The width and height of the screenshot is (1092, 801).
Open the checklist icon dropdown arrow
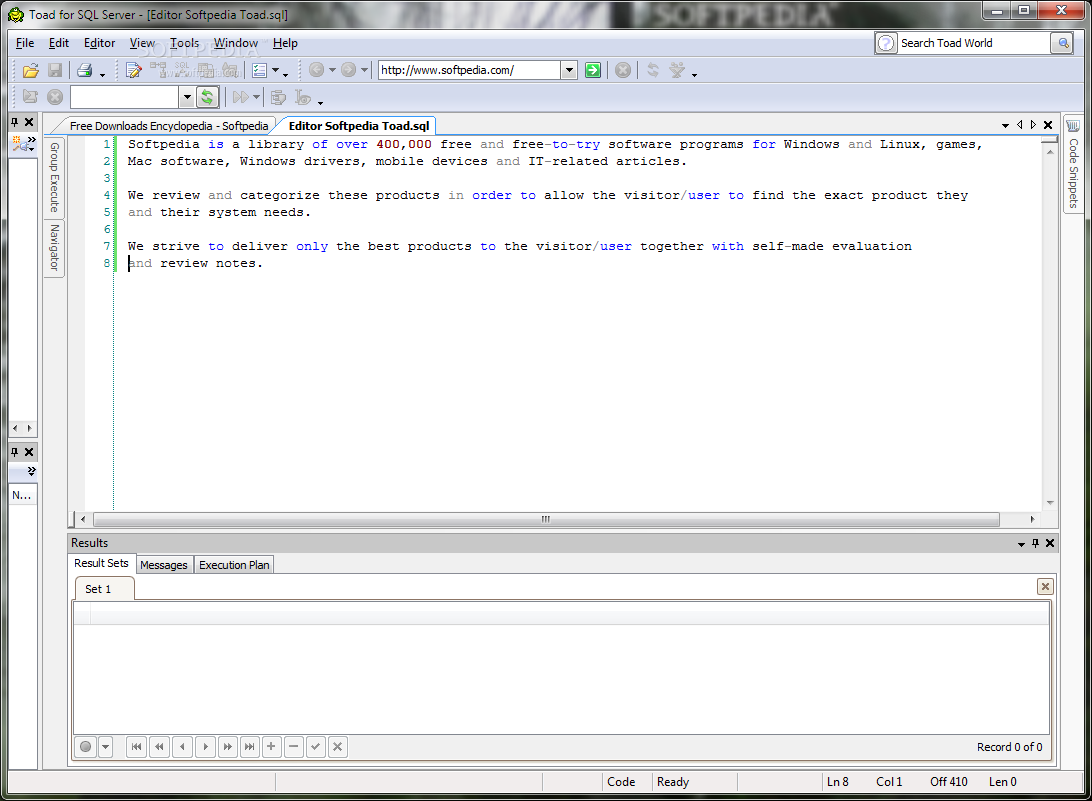click(275, 70)
